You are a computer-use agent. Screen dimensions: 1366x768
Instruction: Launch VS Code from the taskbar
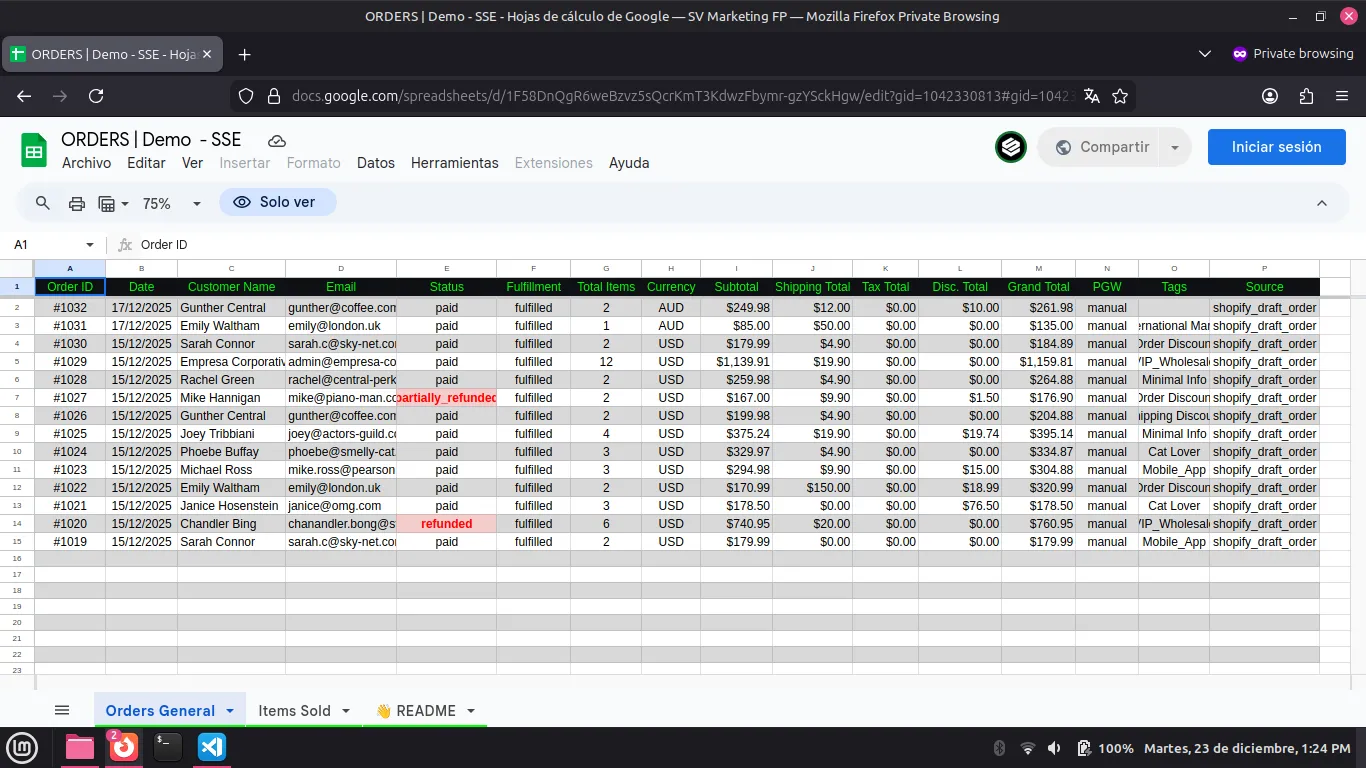point(211,747)
